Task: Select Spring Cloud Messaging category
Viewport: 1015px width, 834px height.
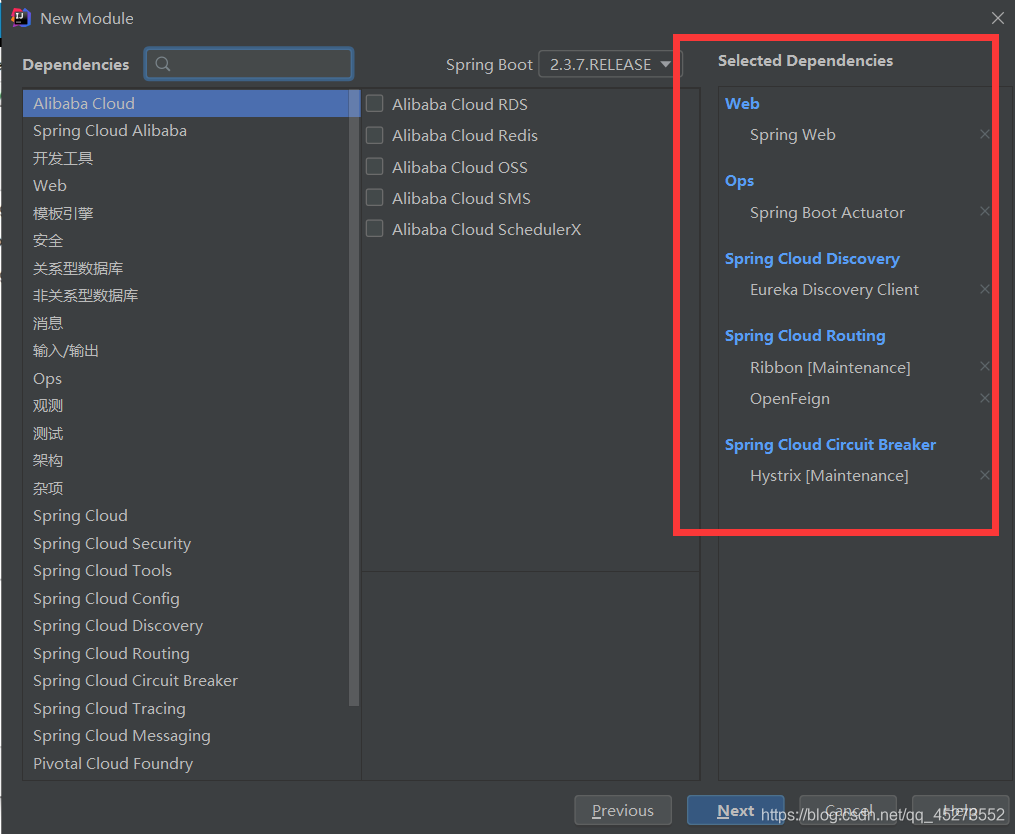Action: click(186, 736)
